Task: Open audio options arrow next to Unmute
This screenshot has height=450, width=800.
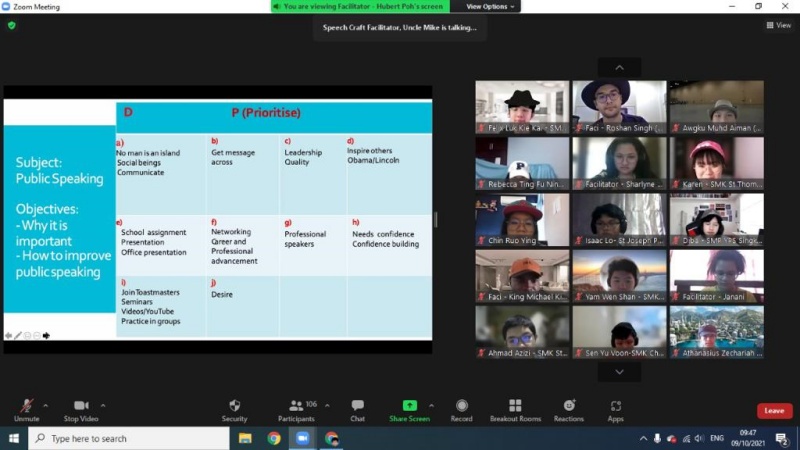Action: point(45,406)
